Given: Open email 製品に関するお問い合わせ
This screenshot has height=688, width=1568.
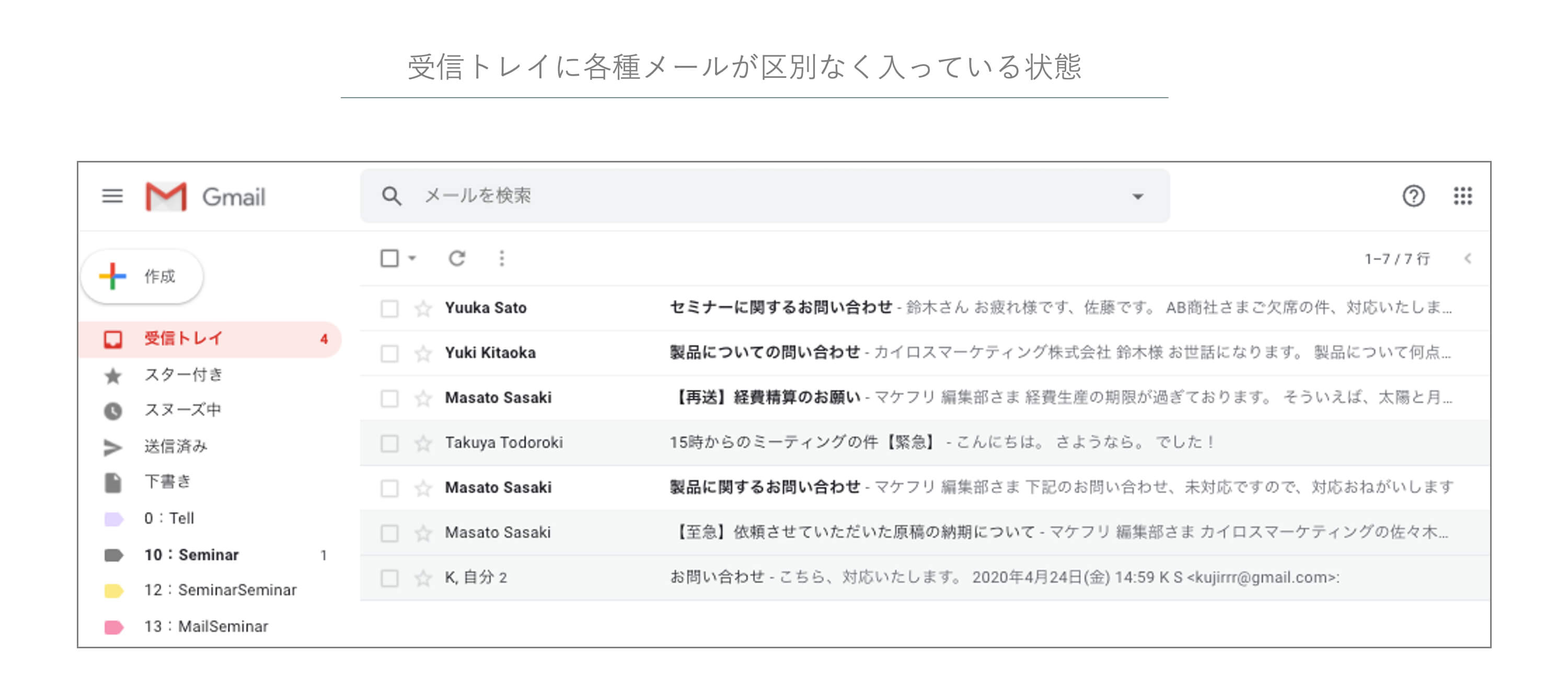Looking at the screenshot, I should point(925,488).
